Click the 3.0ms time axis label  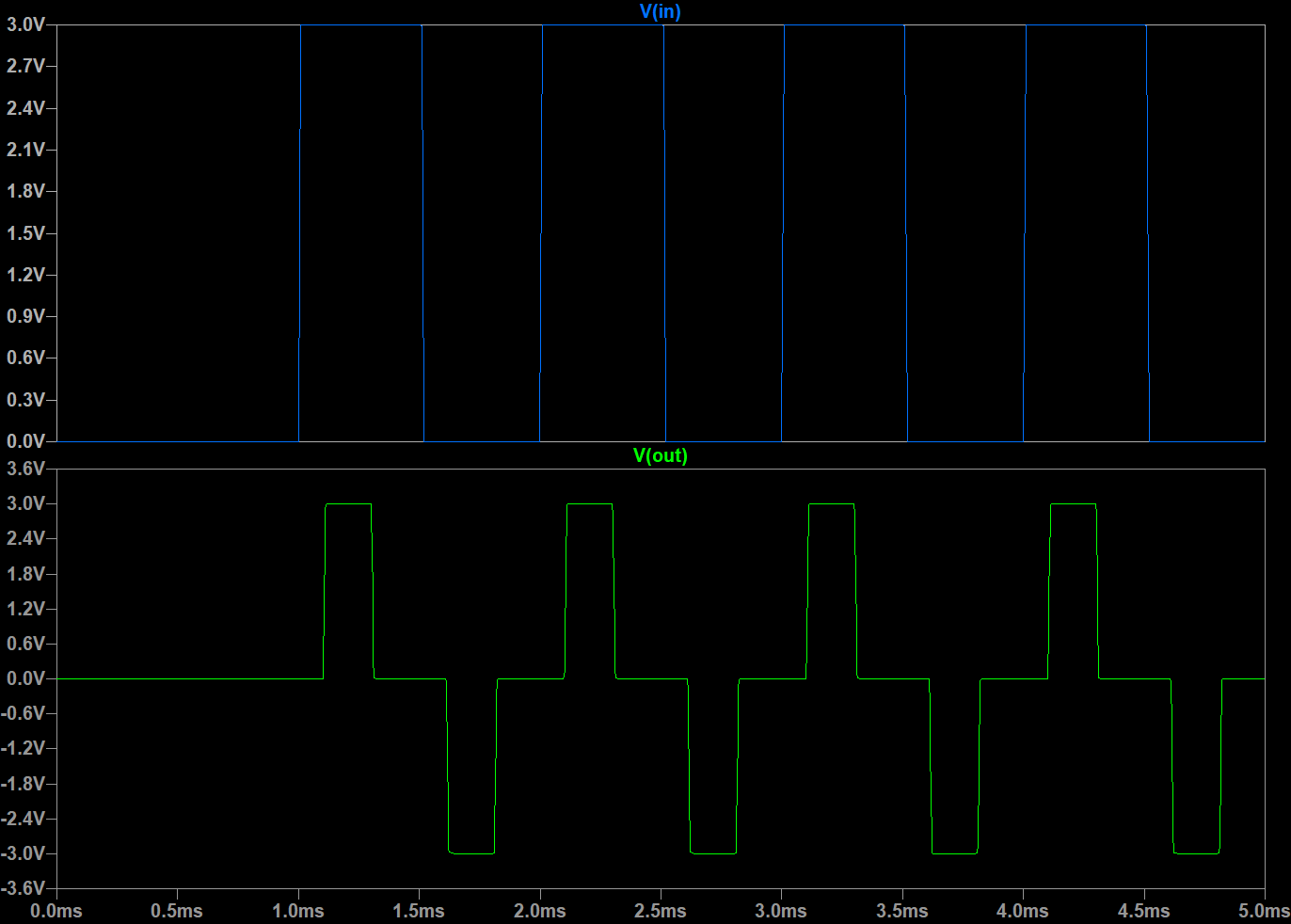pos(781,911)
